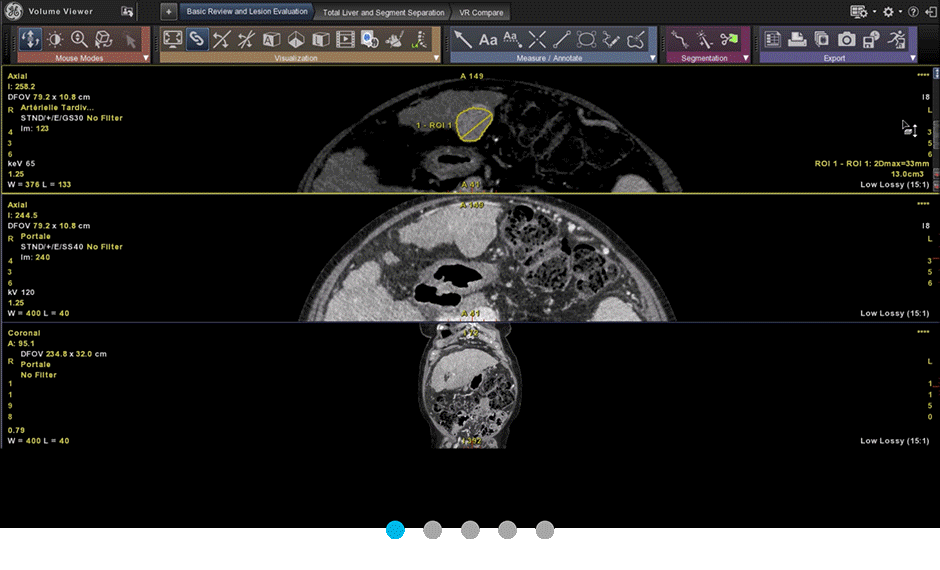Click the running figure quick export icon
940x570 pixels.
tap(896, 40)
